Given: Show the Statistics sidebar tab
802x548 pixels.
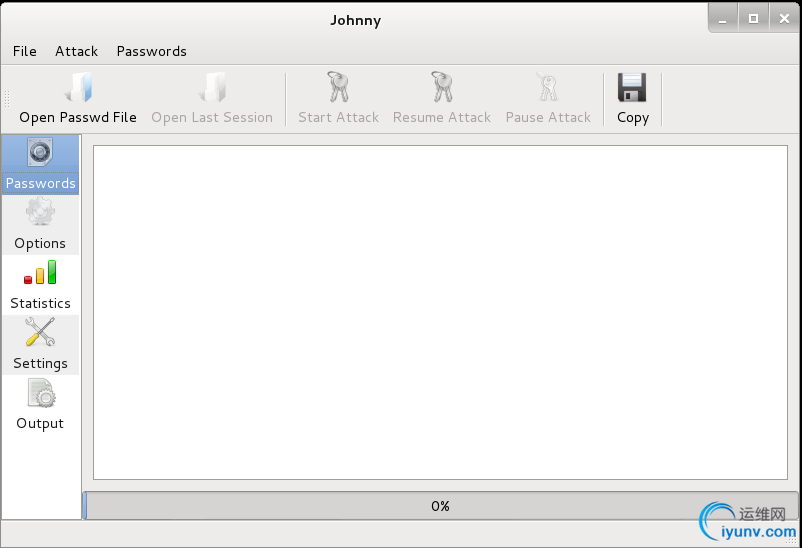Looking at the screenshot, I should coord(40,284).
